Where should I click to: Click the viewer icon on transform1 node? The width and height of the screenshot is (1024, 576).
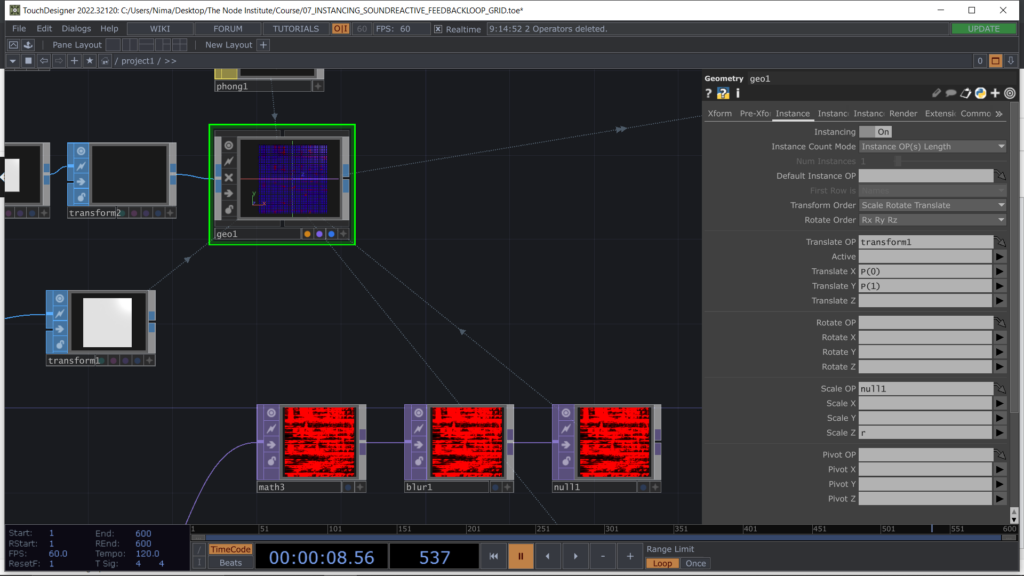point(59,298)
